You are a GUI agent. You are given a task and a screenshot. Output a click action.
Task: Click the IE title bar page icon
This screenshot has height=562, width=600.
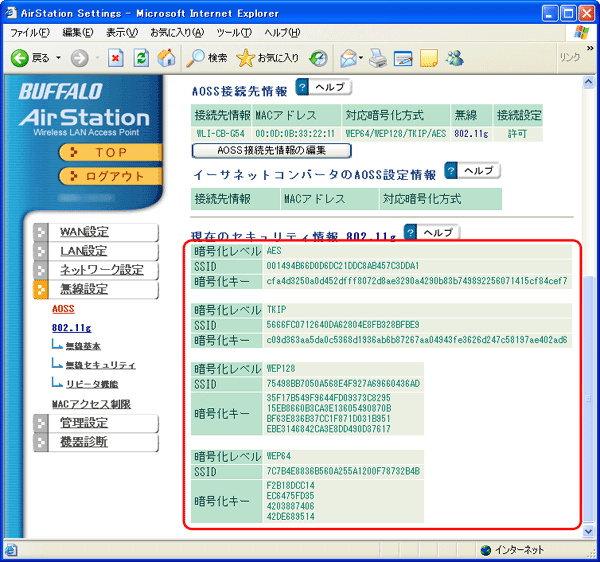point(11,13)
